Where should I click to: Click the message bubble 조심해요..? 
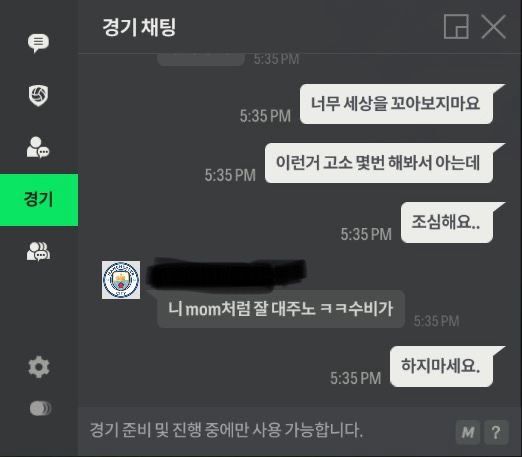447,222
